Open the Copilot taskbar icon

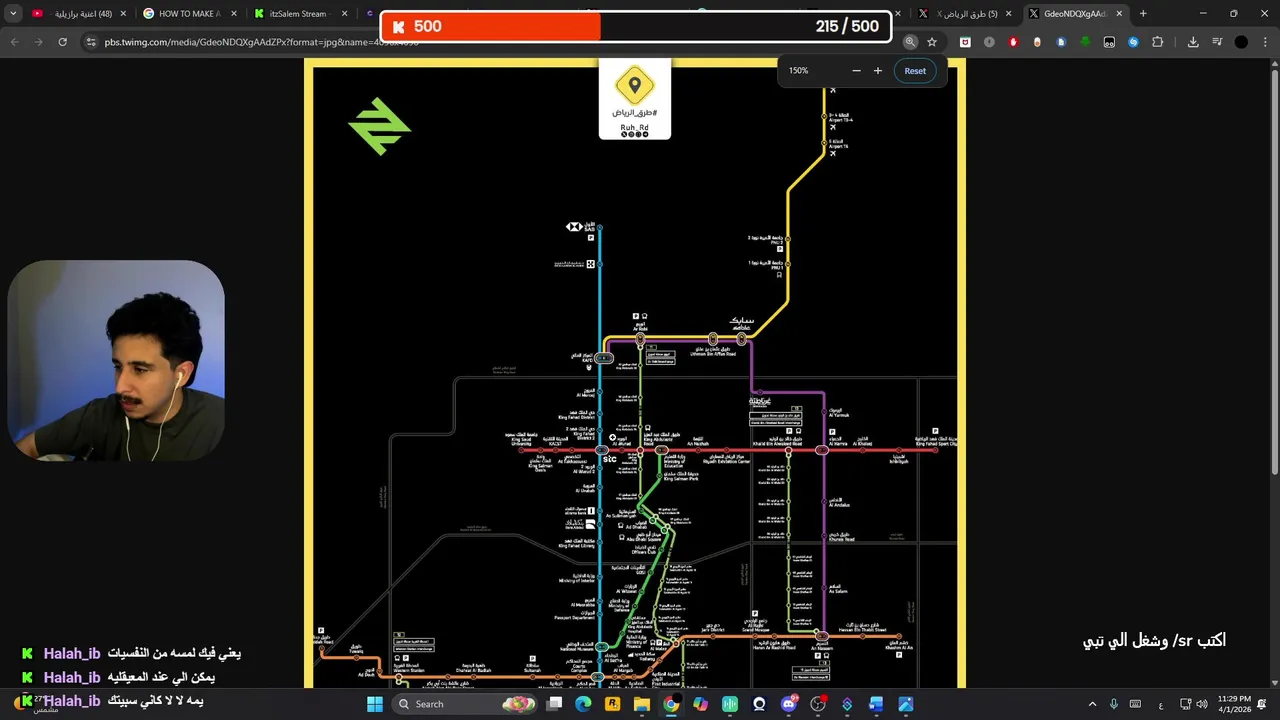click(x=700, y=704)
